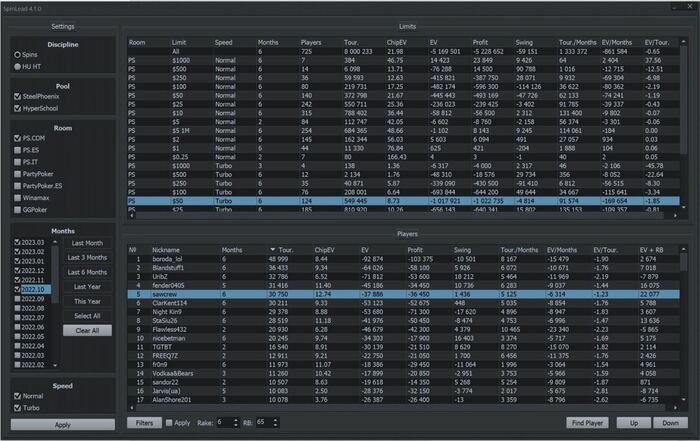Viewport: 700px width, 441px height.
Task: Check the PartyPoker room option
Action: point(17,174)
